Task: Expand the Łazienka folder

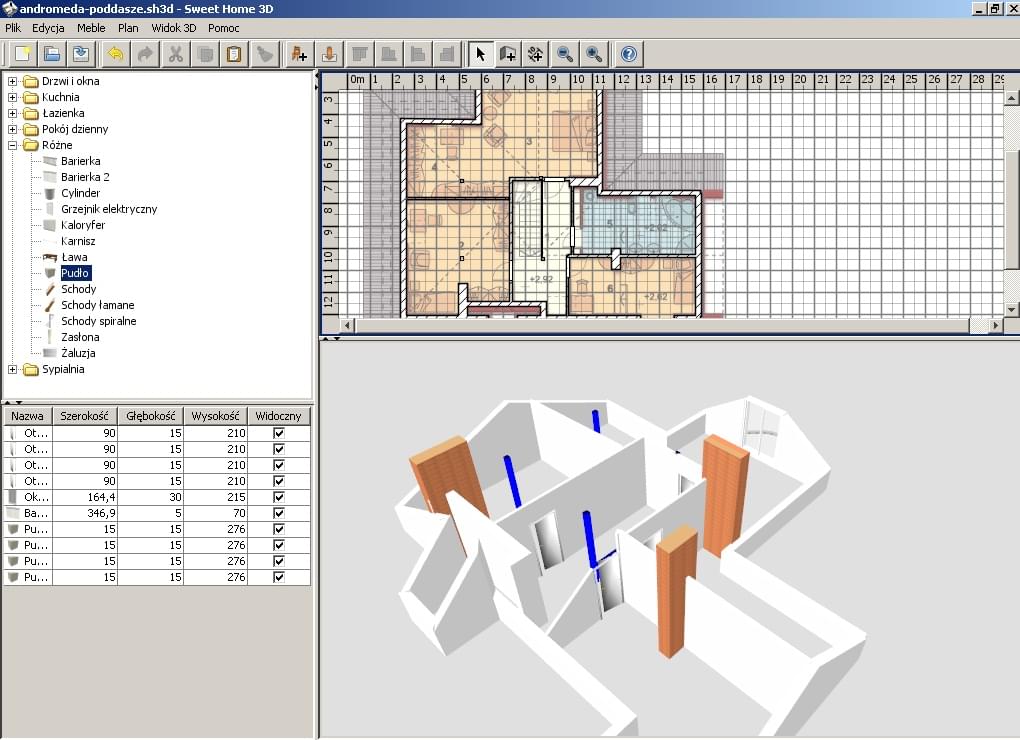Action: (x=12, y=113)
